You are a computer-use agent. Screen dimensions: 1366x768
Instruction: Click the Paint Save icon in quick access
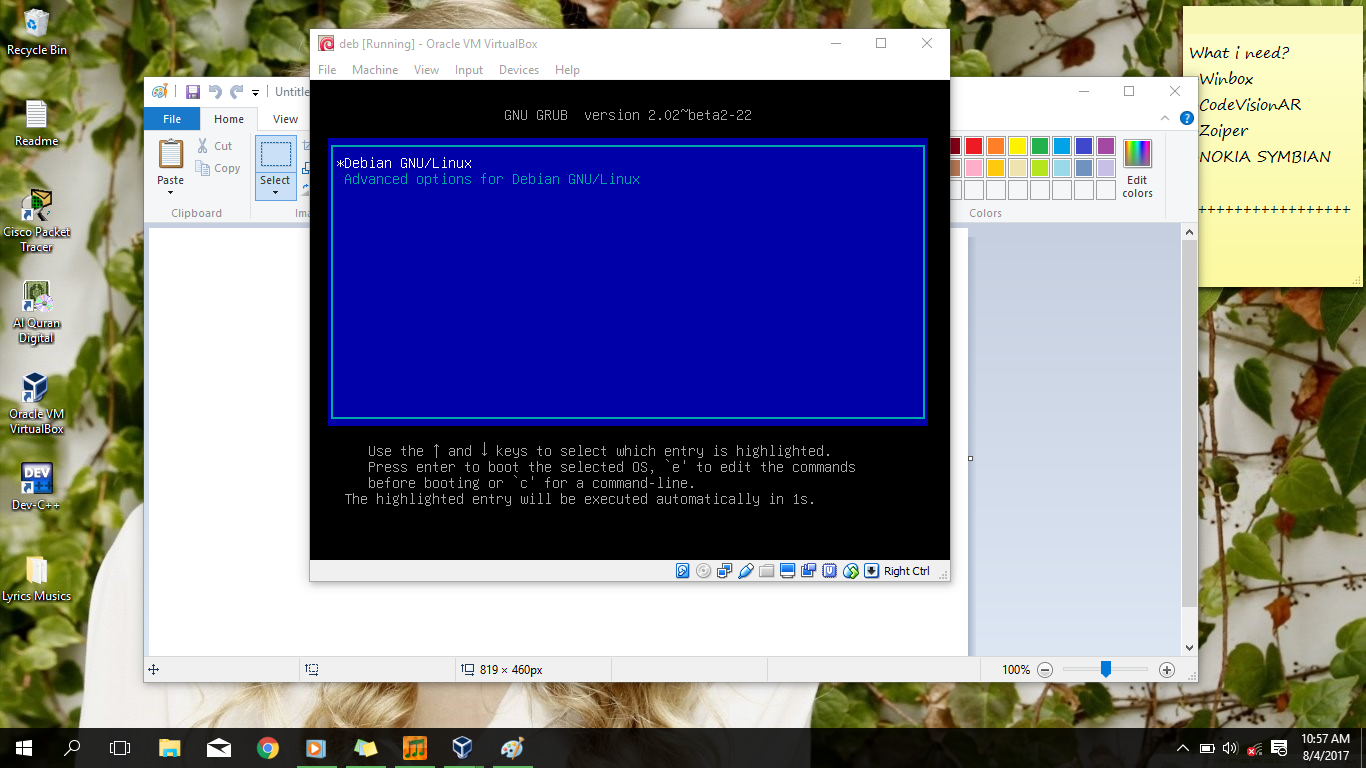[193, 92]
